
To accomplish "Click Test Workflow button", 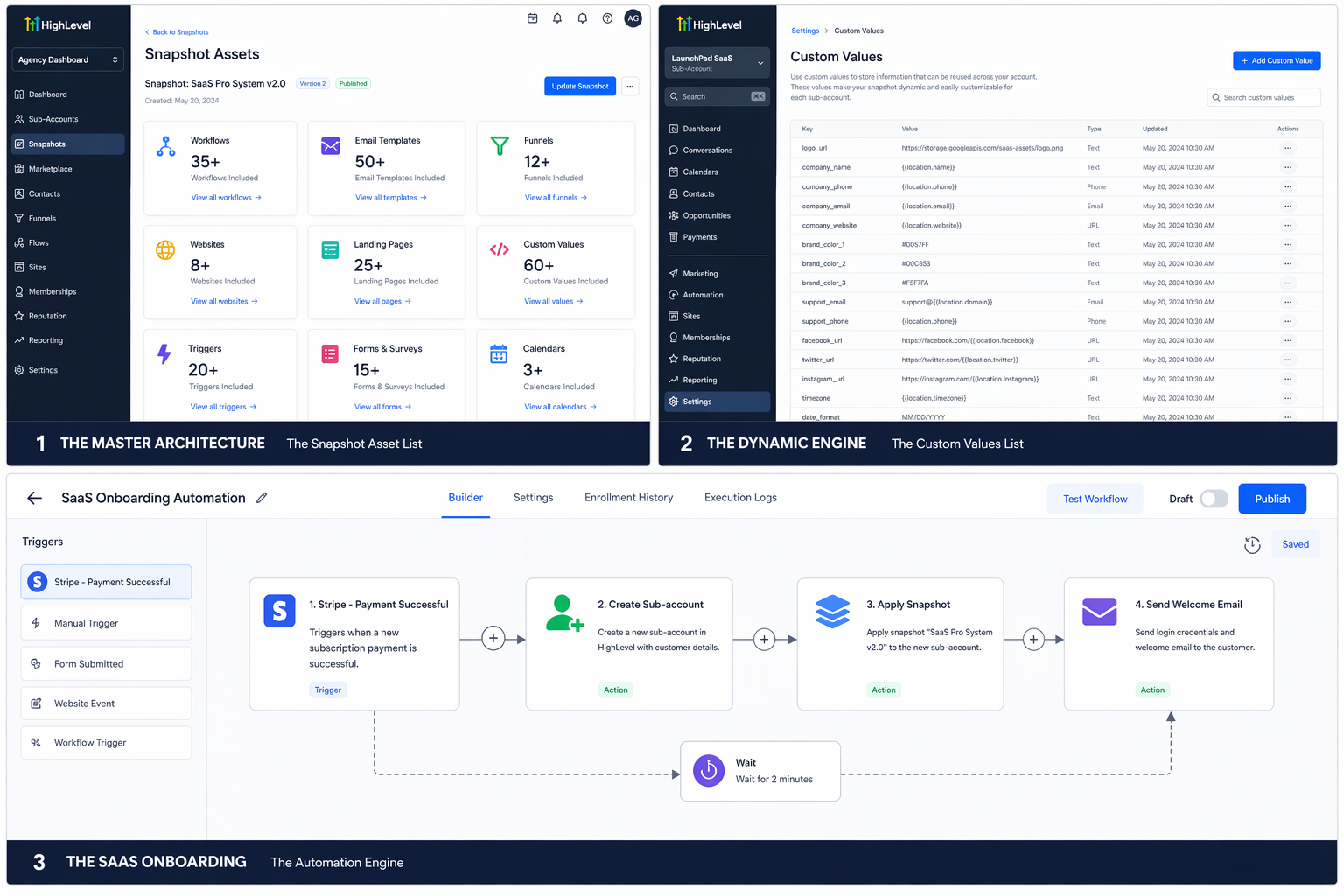I will pos(1095,499).
